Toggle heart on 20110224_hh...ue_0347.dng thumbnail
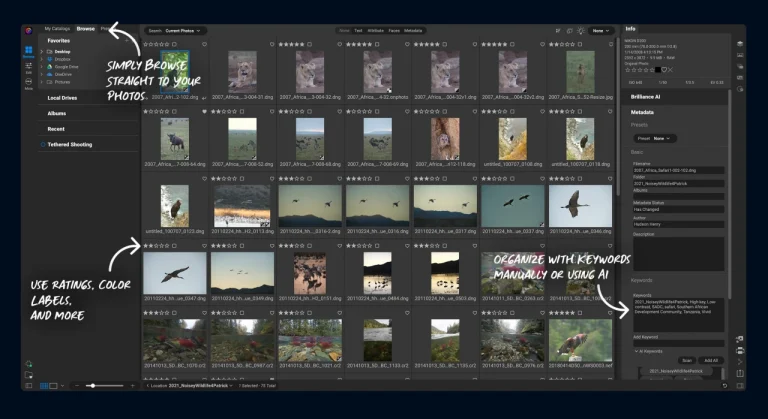The image size is (768, 419). coord(204,246)
